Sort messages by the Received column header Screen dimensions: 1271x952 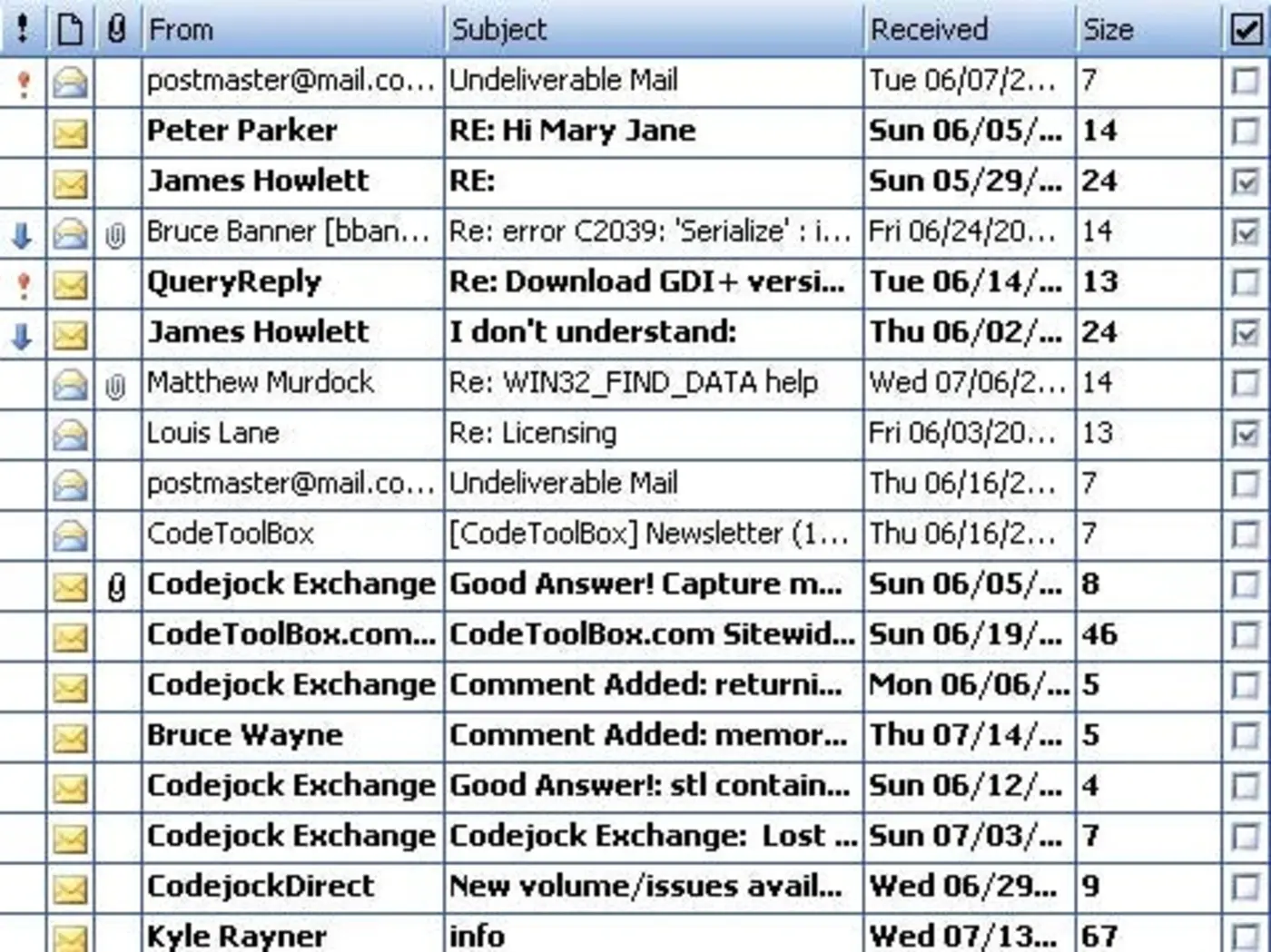pyautogui.click(x=969, y=29)
